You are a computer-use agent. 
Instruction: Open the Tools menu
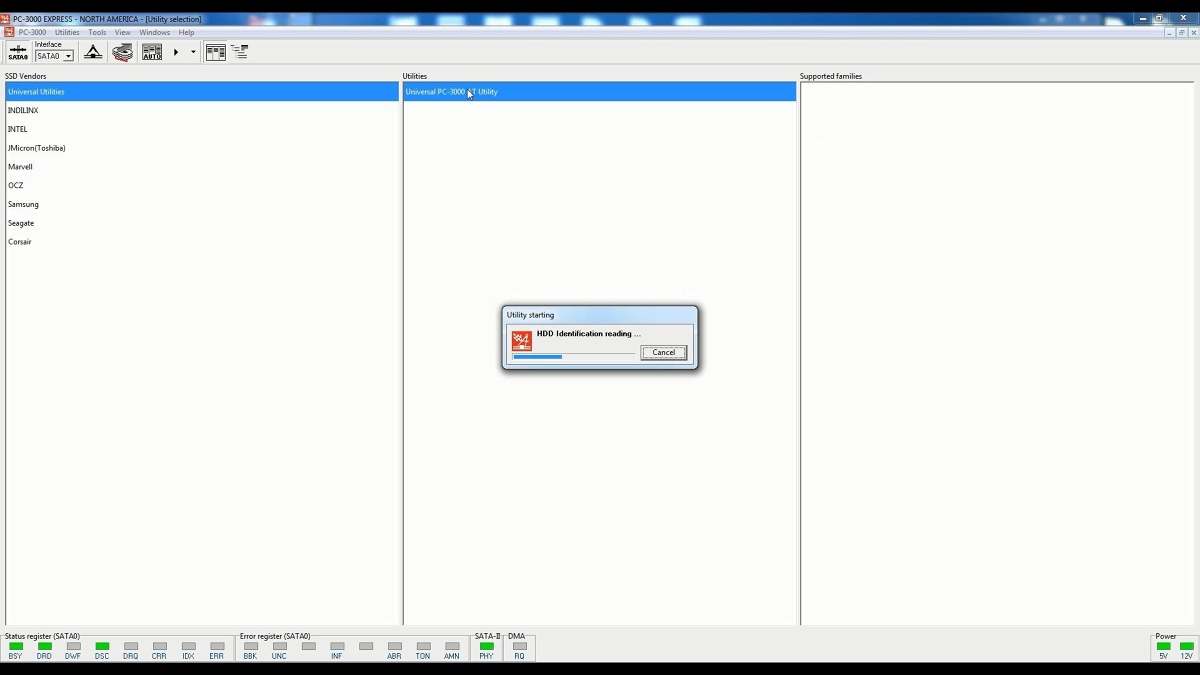[x=97, y=32]
